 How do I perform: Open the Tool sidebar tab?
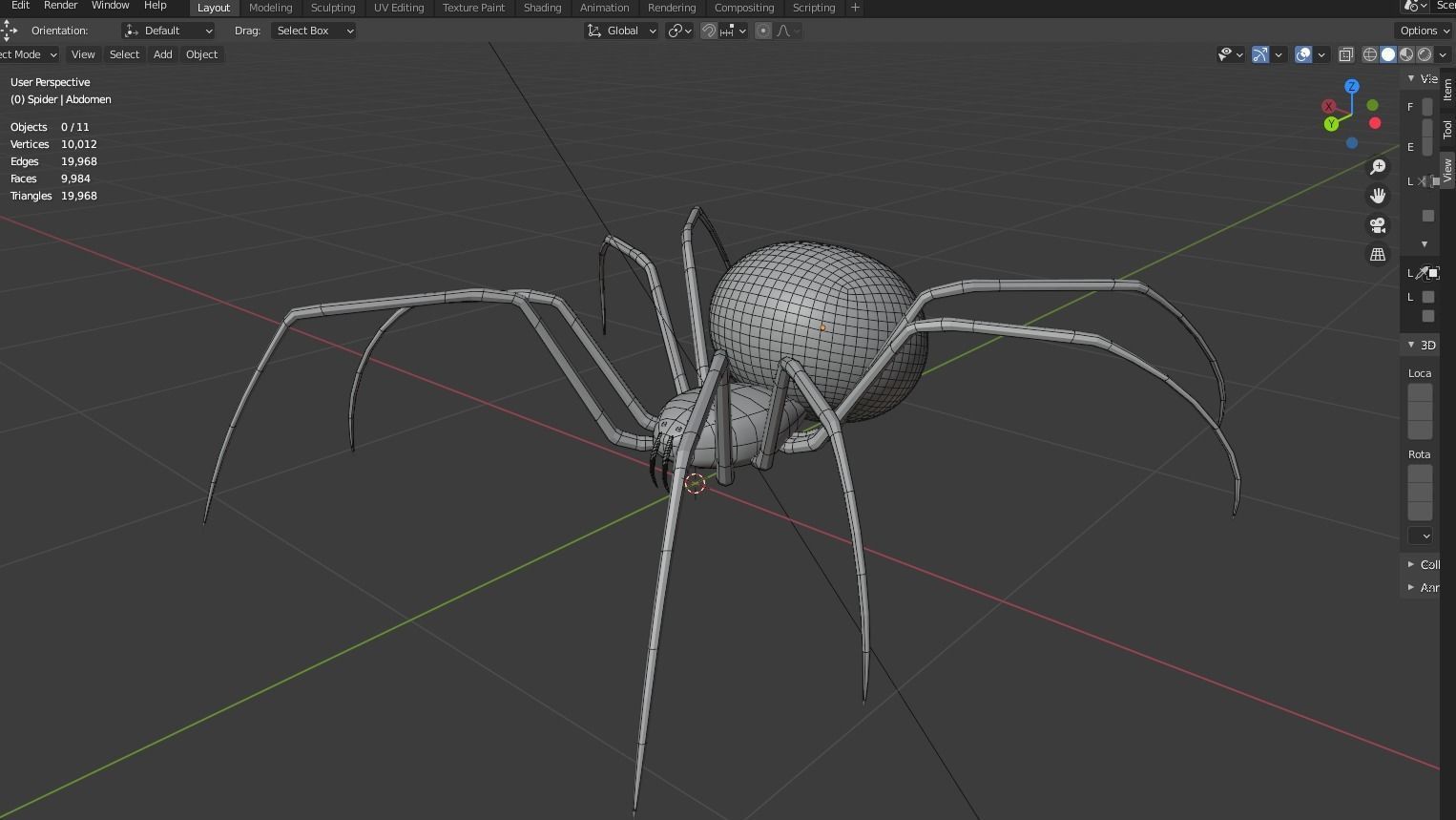tap(1447, 129)
